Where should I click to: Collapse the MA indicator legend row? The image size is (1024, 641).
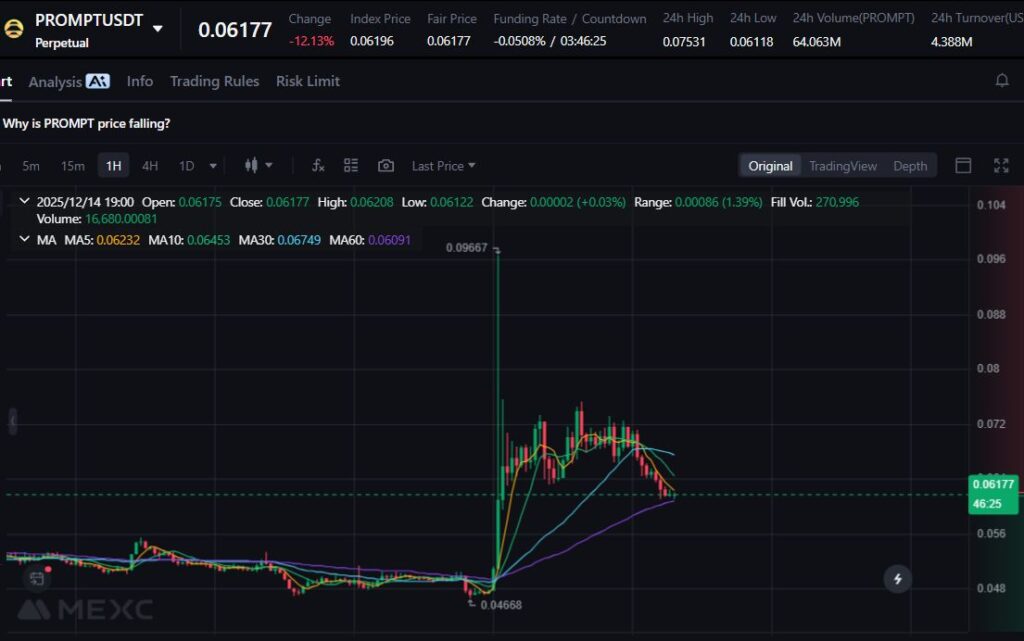tap(24, 240)
